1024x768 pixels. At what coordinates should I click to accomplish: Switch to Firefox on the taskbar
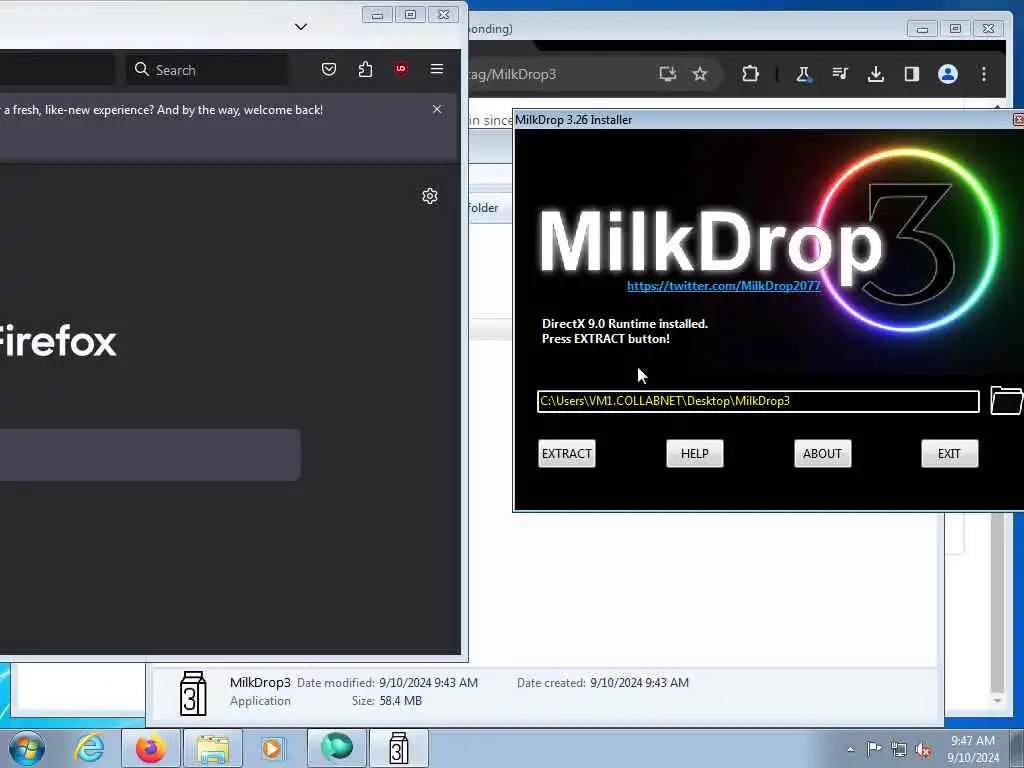(150, 748)
